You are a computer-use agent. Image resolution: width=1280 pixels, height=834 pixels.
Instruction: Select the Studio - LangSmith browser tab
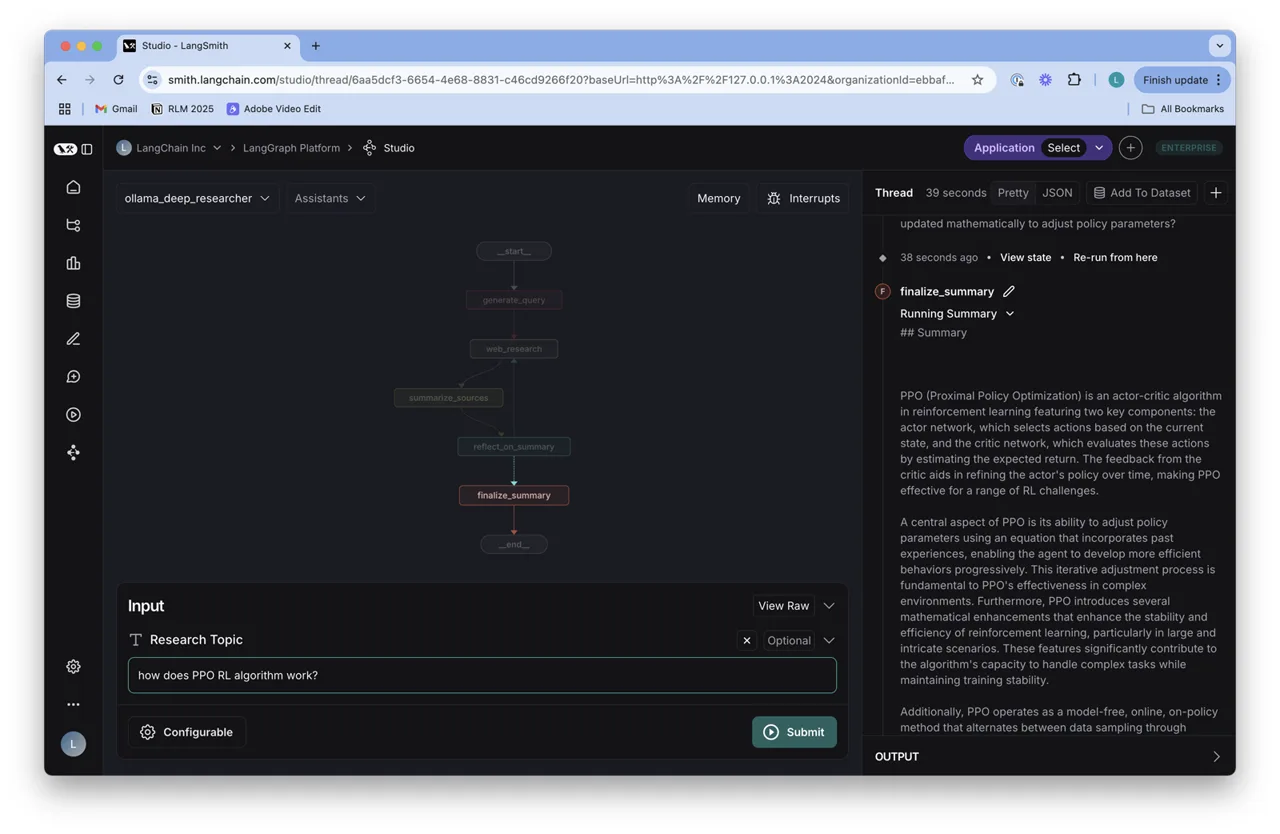click(x=208, y=46)
